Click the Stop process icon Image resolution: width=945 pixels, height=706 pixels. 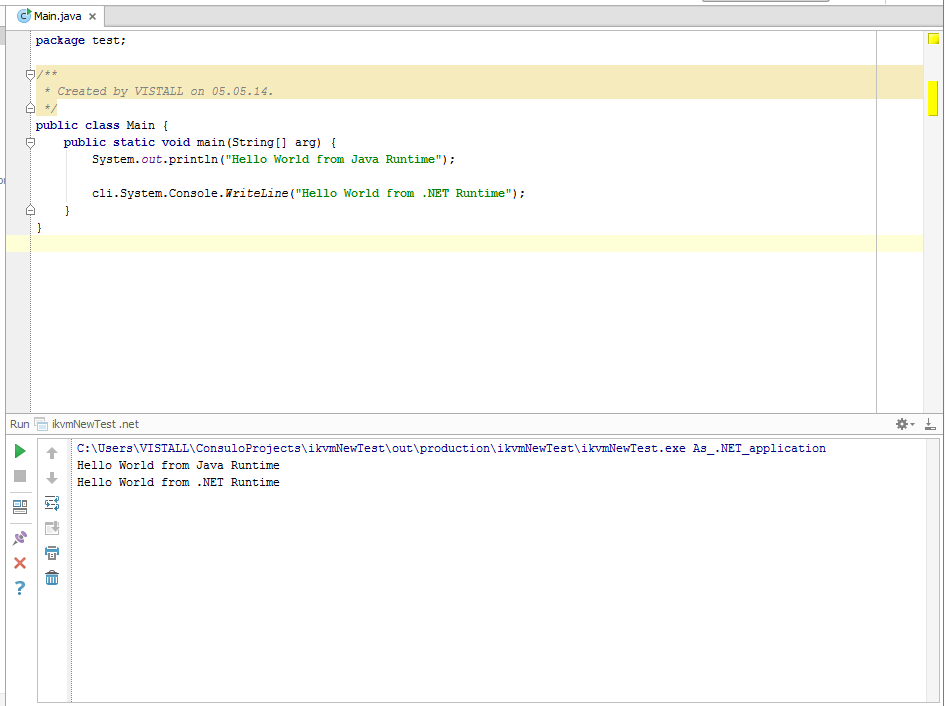[x=19, y=476]
